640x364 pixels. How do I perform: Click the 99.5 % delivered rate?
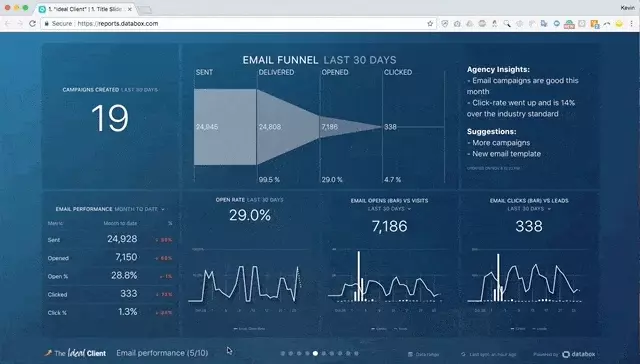(x=269, y=180)
